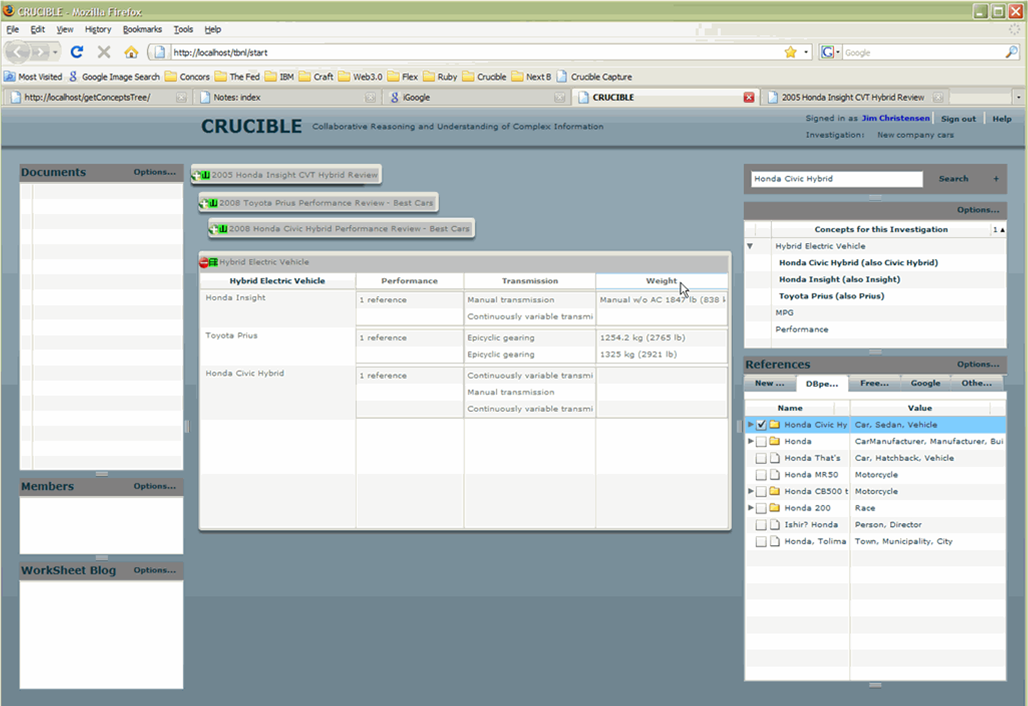1028x706 pixels.
Task: Open the History menu
Action: coord(98,29)
